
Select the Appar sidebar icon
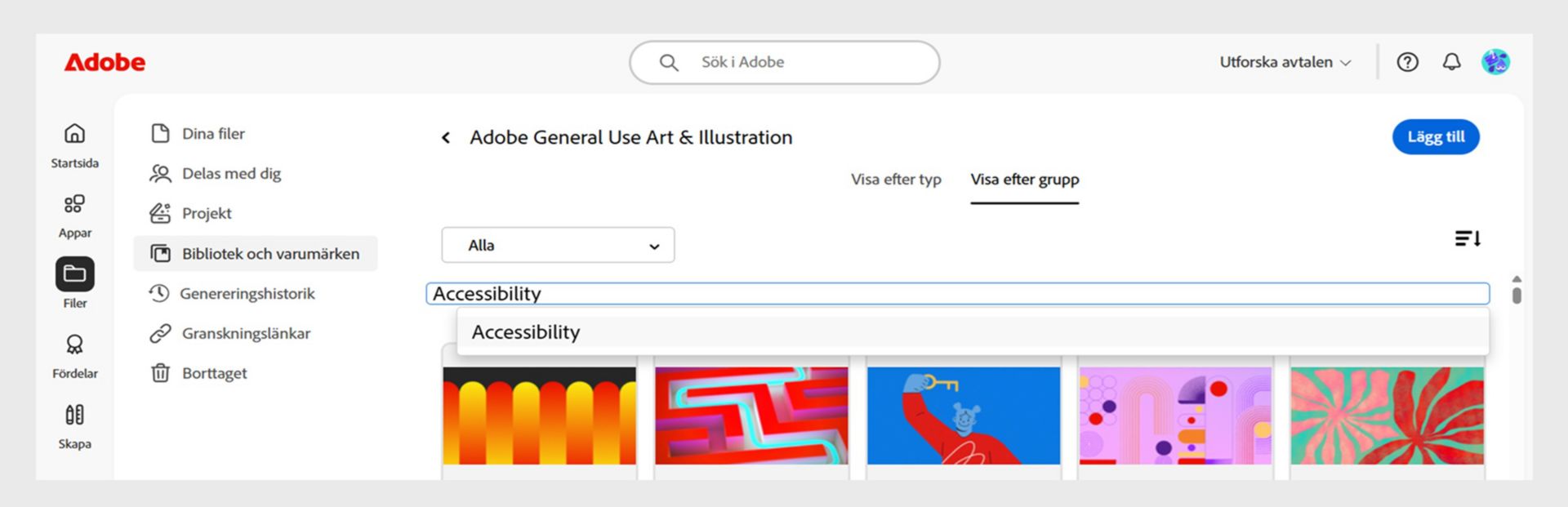coord(74,204)
